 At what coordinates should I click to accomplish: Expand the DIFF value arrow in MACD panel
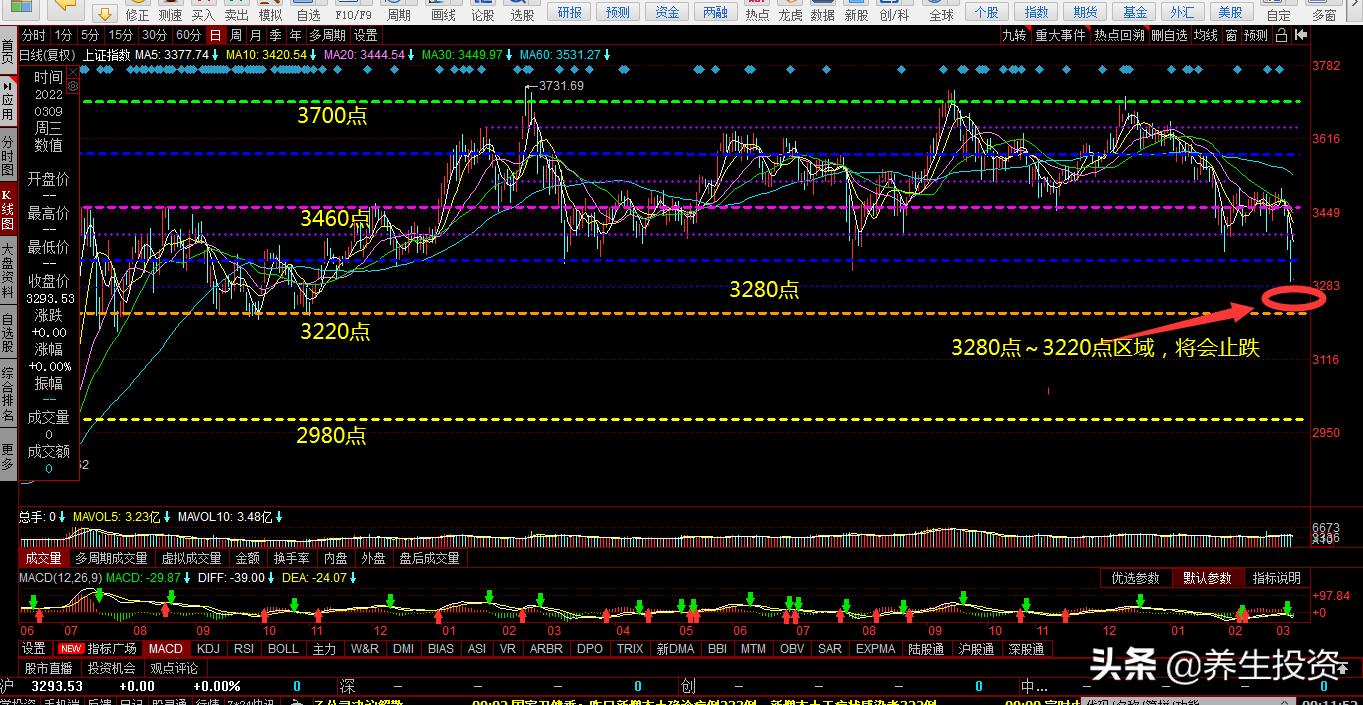click(272, 577)
